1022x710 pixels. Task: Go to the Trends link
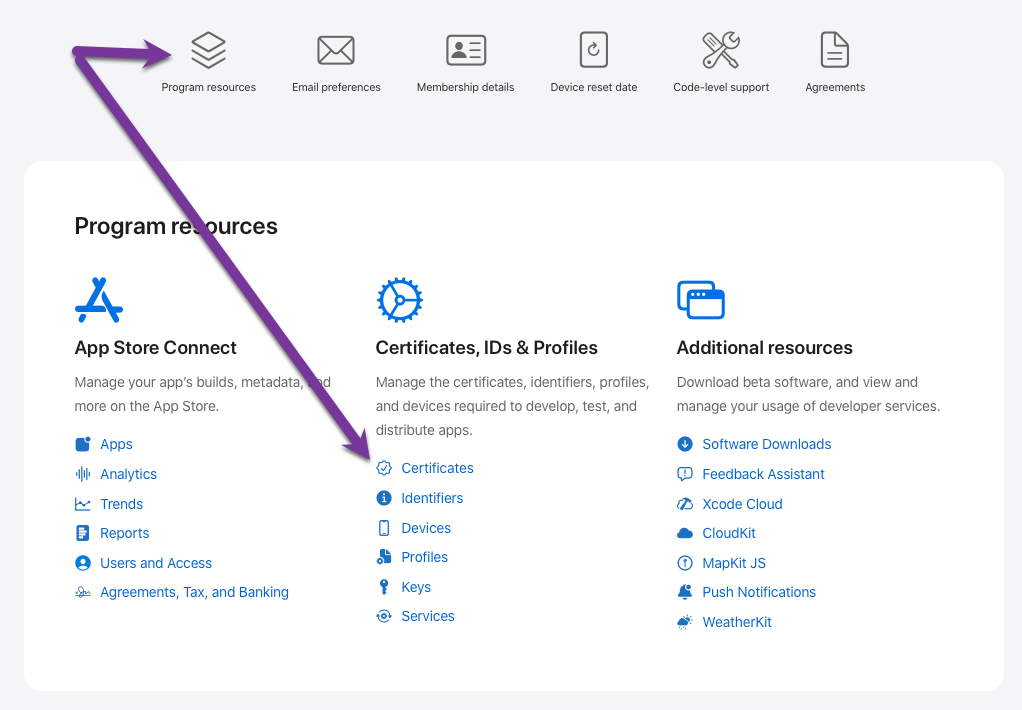click(x=121, y=504)
